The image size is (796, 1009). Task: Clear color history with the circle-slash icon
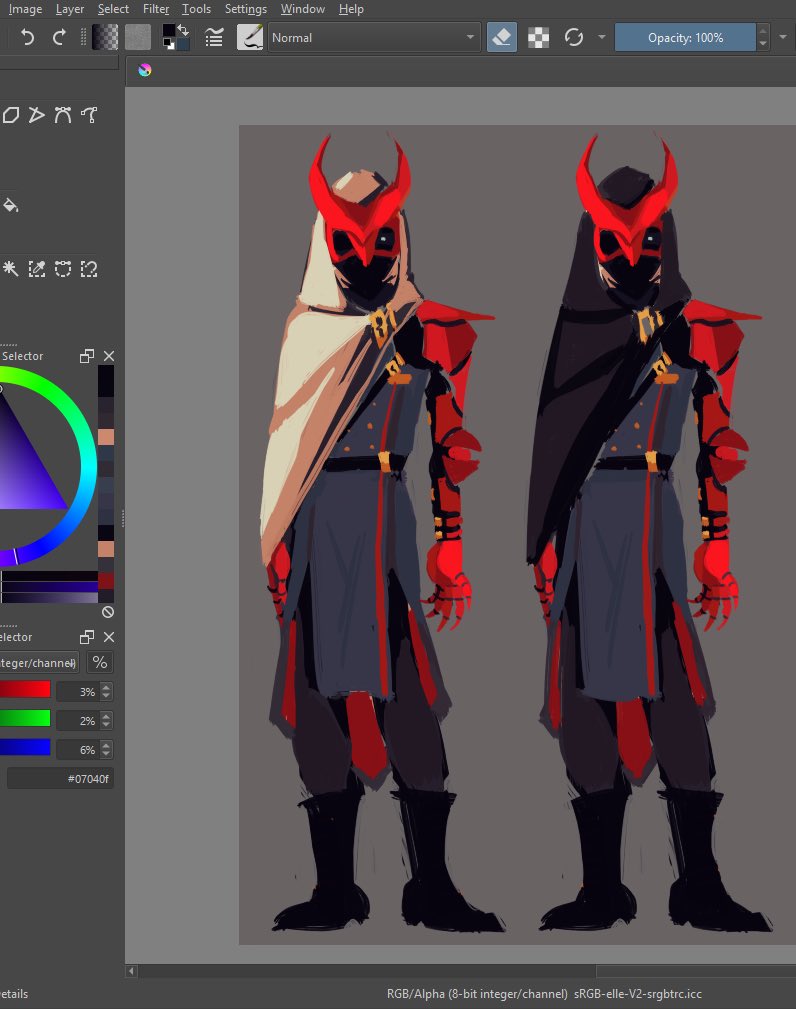[108, 612]
